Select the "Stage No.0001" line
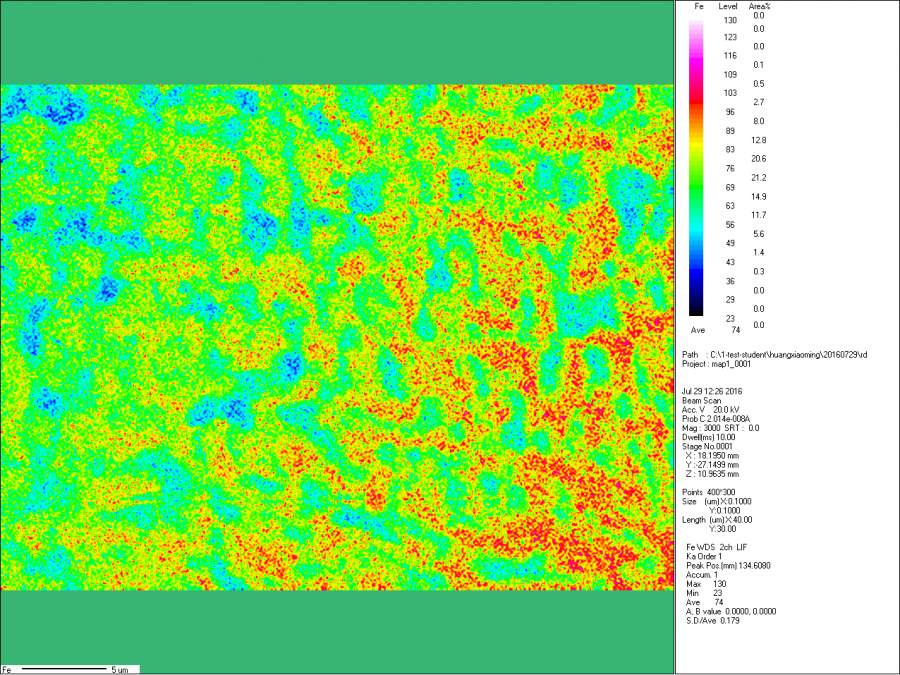The height and width of the screenshot is (675, 900). pyautogui.click(x=707, y=447)
